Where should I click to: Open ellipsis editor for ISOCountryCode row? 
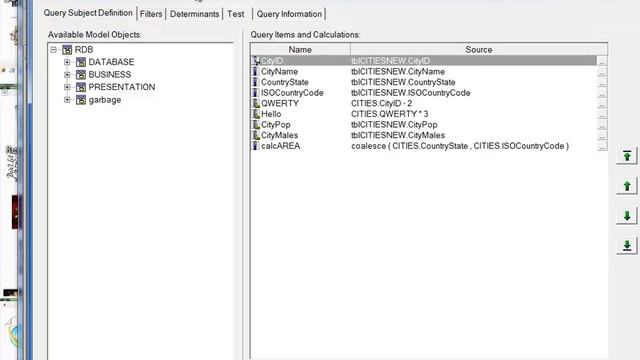point(602,93)
